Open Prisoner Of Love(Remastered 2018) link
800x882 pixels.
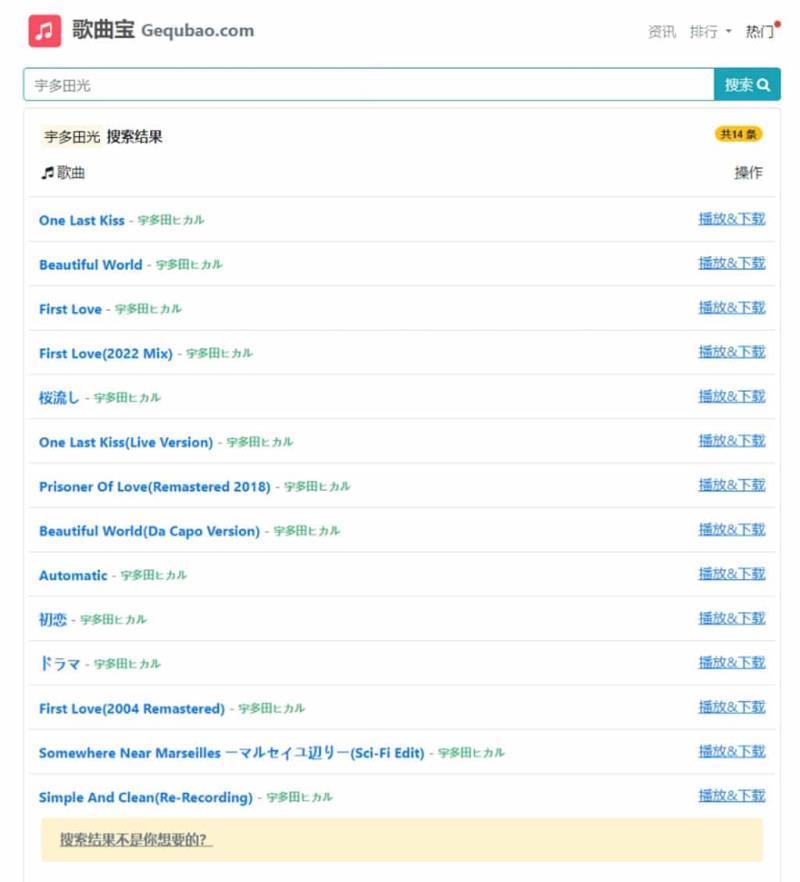click(x=155, y=487)
